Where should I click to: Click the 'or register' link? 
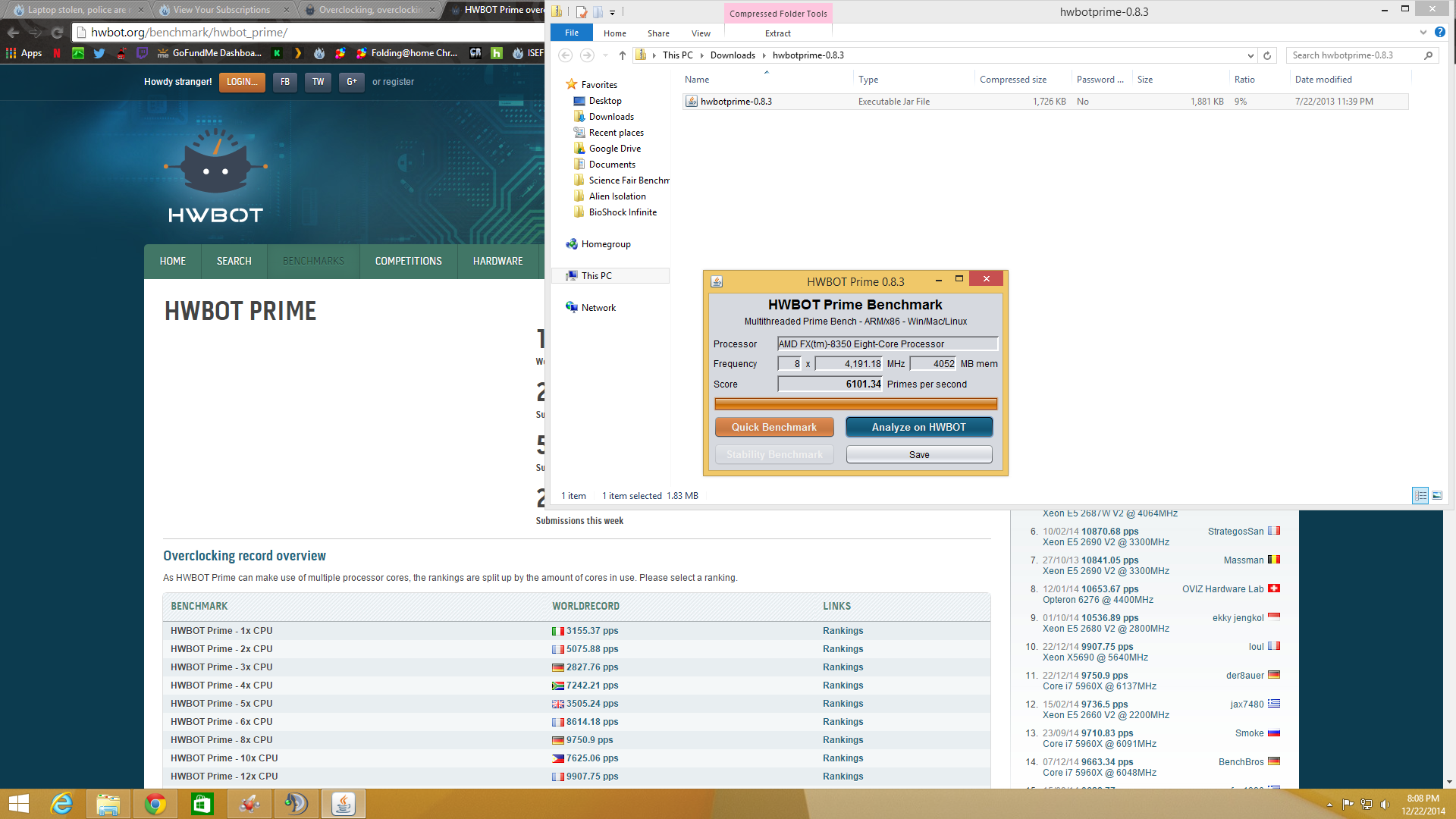[x=393, y=82]
